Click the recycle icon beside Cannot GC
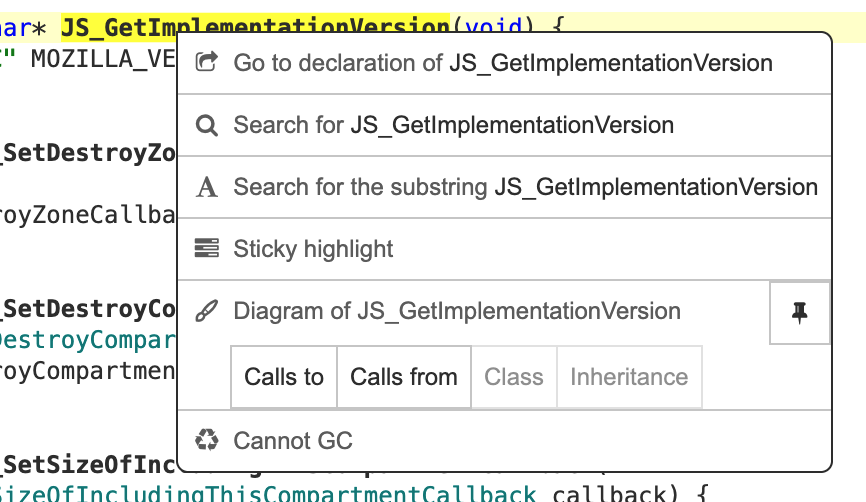Screen dimensions: 866x502 tap(207, 441)
